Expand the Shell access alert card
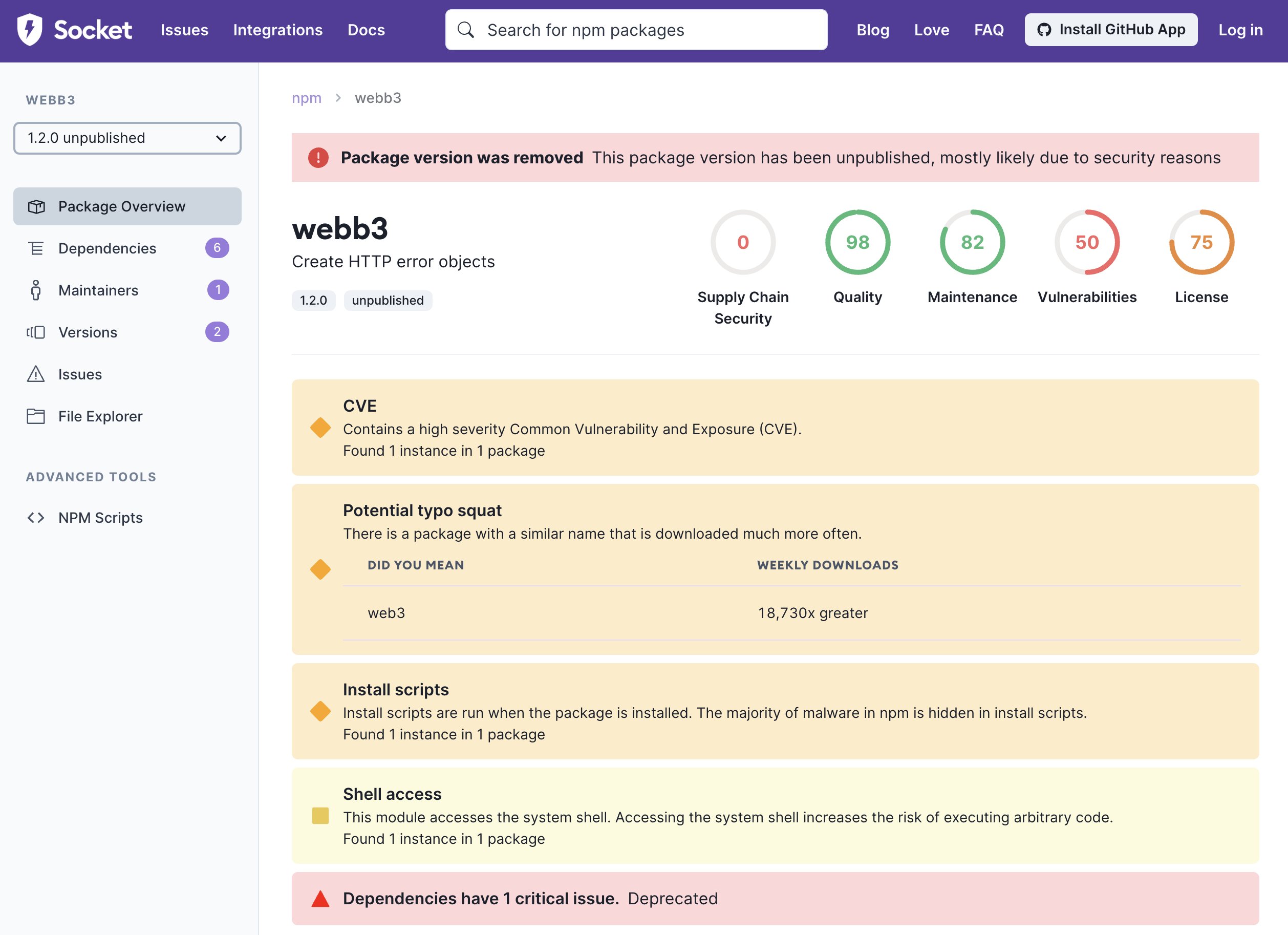 coord(775,816)
